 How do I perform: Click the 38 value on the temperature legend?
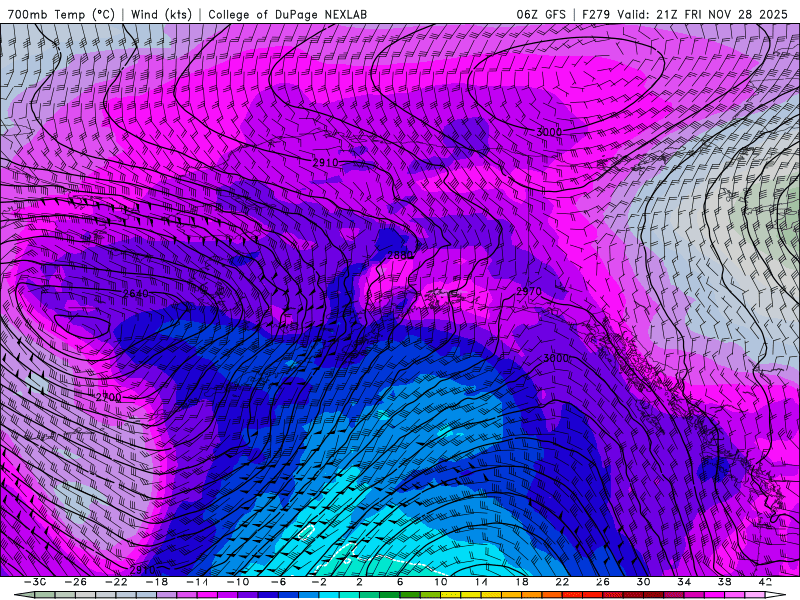[x=724, y=582]
